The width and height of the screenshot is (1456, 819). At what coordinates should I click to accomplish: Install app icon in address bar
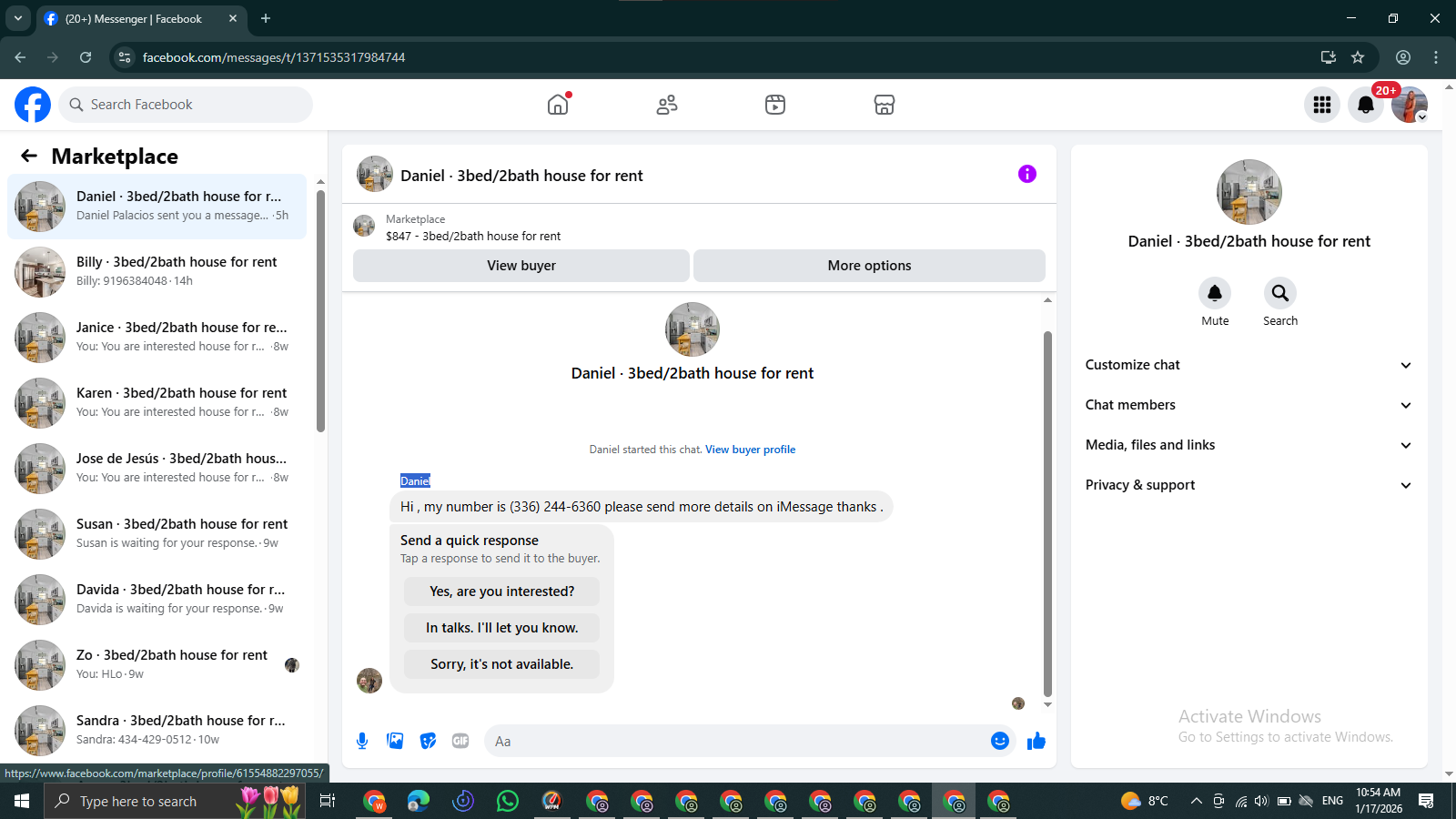tap(1329, 57)
